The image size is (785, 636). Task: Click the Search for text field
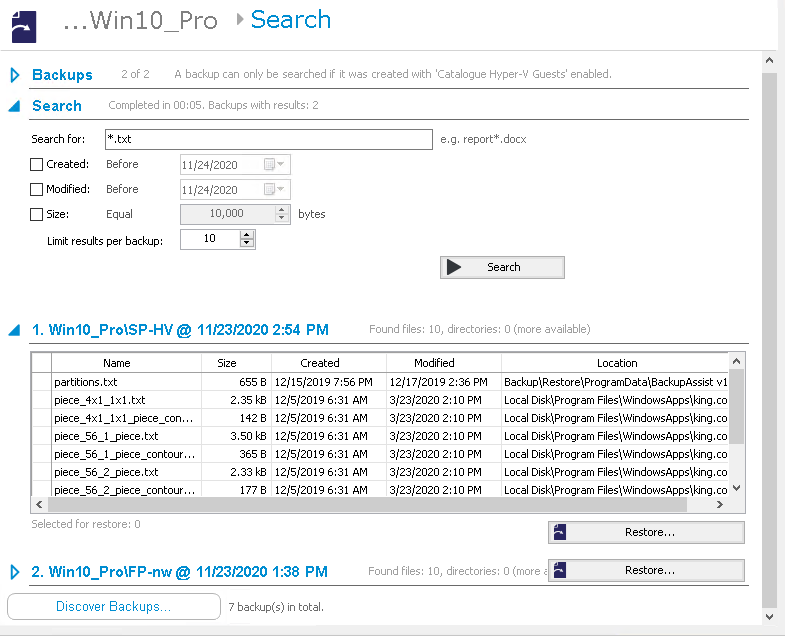[267, 139]
